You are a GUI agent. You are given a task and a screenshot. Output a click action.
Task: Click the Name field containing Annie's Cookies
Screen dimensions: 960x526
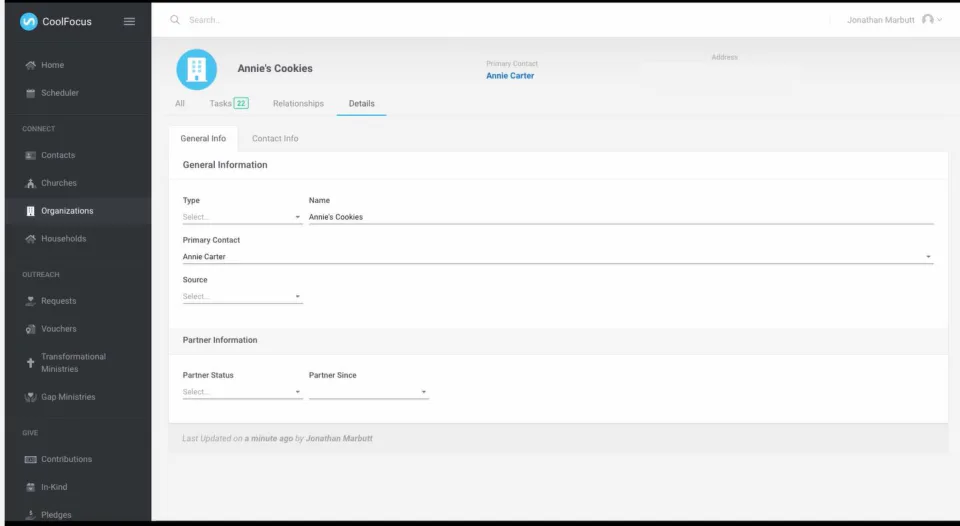[621, 217]
